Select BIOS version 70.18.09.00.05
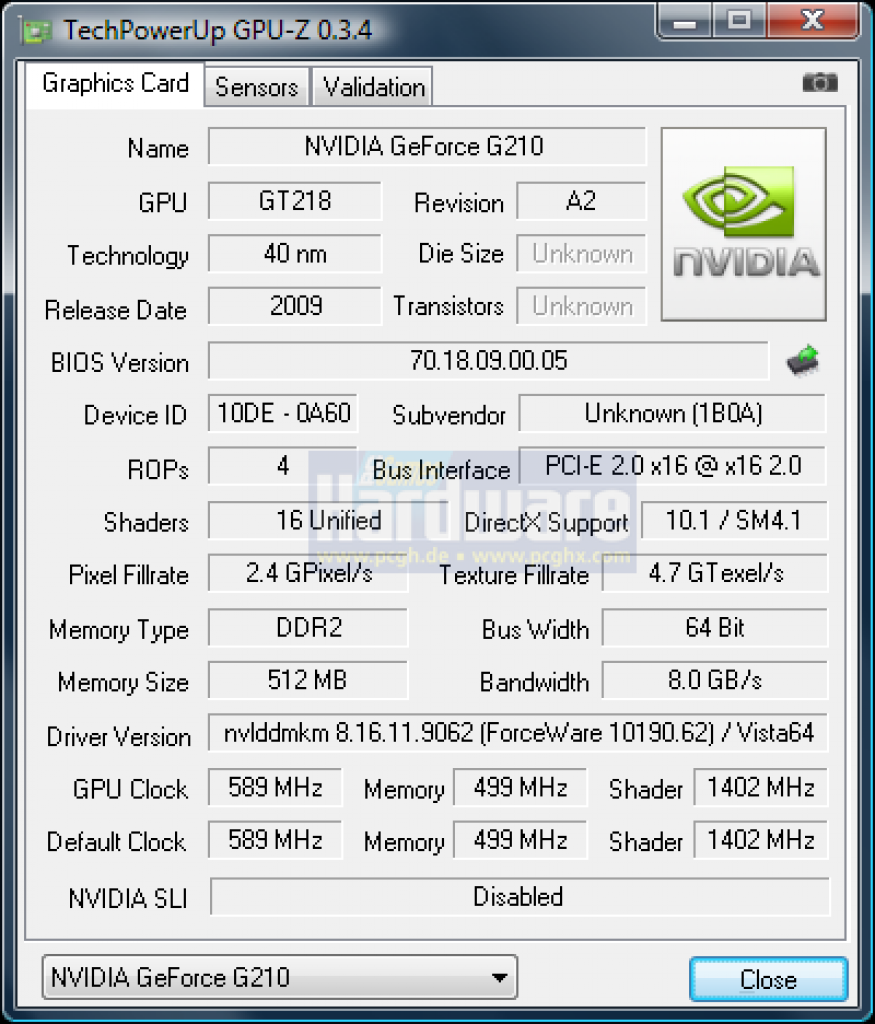This screenshot has height=1024, width=875. (488, 360)
